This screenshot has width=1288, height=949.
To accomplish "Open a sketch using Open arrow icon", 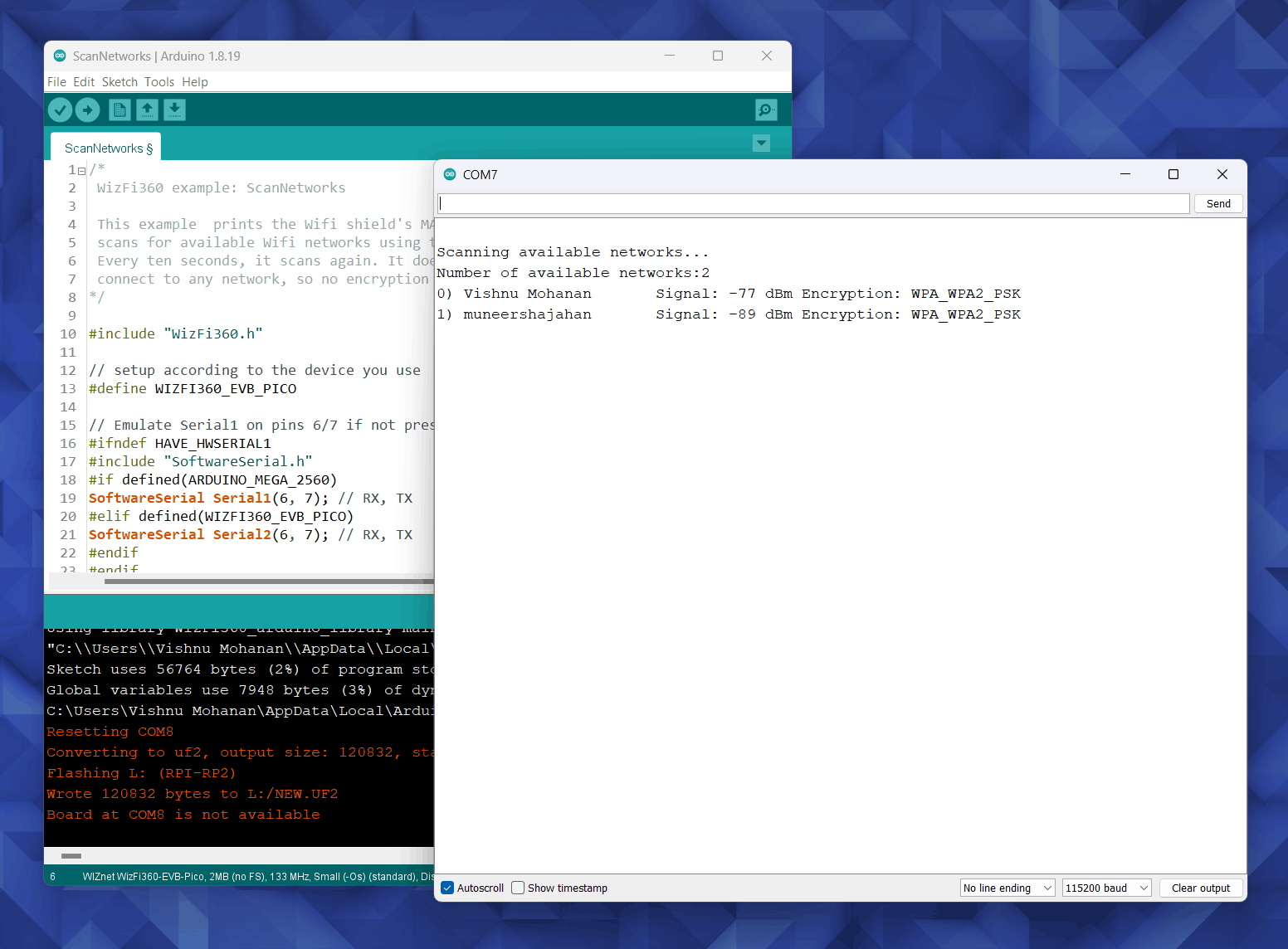I will click(147, 109).
